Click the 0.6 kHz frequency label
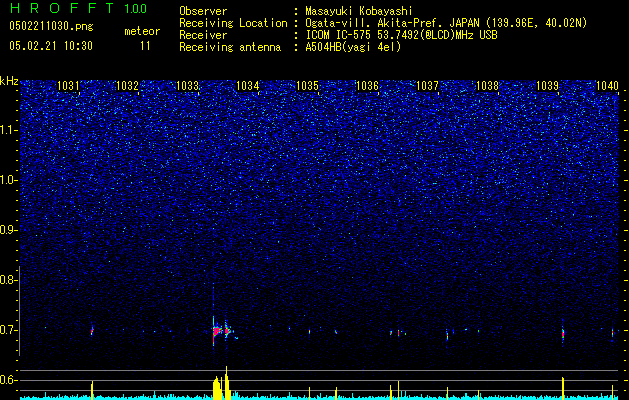Viewport: 629px width, 400px height. 8,380
